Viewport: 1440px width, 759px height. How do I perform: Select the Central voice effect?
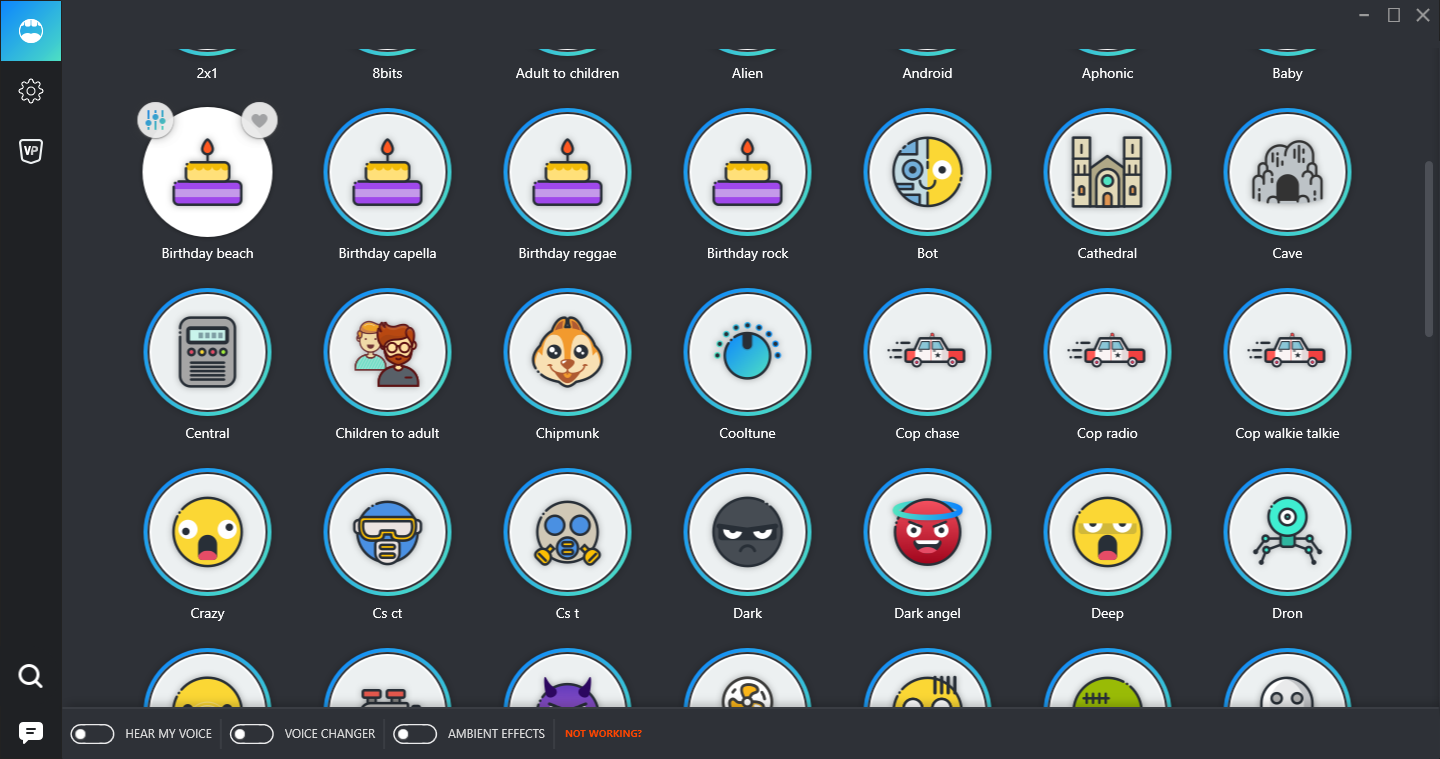(x=207, y=352)
